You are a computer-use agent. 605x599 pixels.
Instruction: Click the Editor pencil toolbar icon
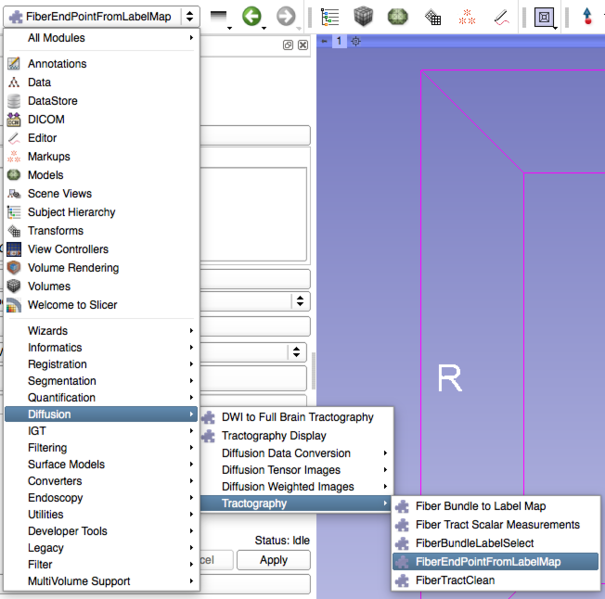(x=501, y=17)
